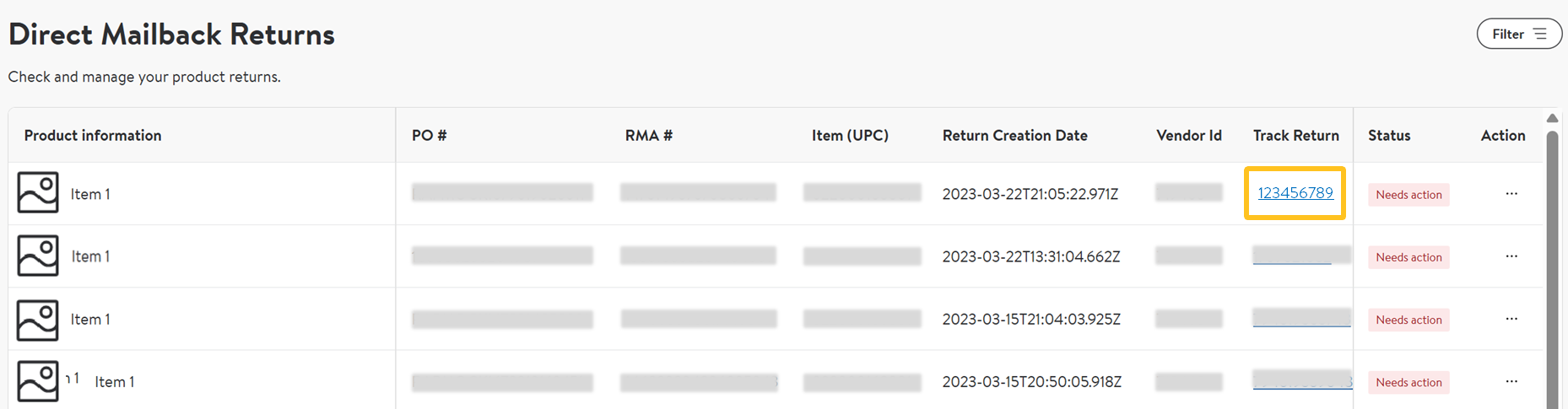Click the Return Creation Date column header
This screenshot has width=1568, height=409.
[1014, 135]
